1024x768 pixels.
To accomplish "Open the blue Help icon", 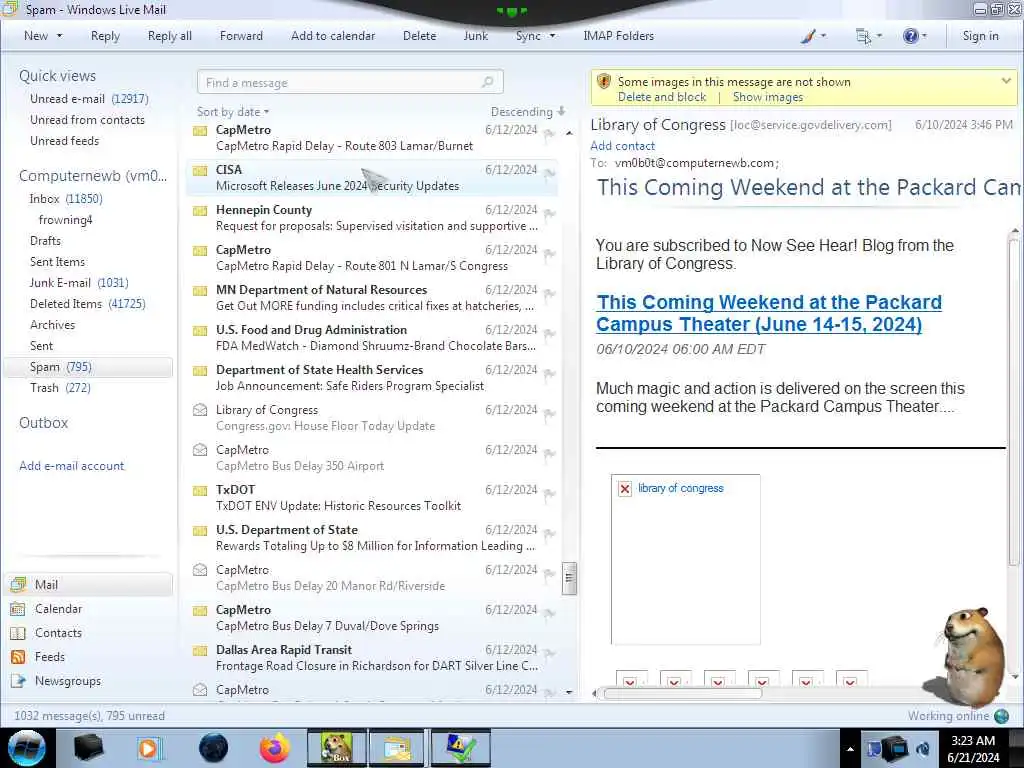I will [x=910, y=36].
